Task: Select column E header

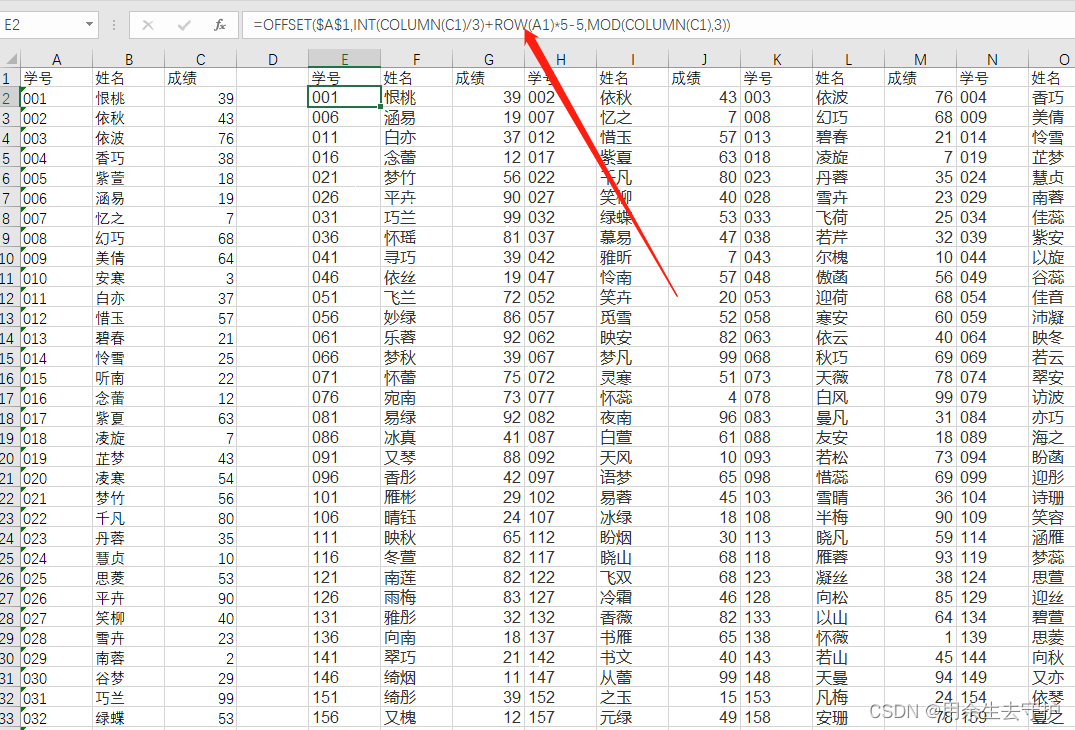Action: [344, 60]
